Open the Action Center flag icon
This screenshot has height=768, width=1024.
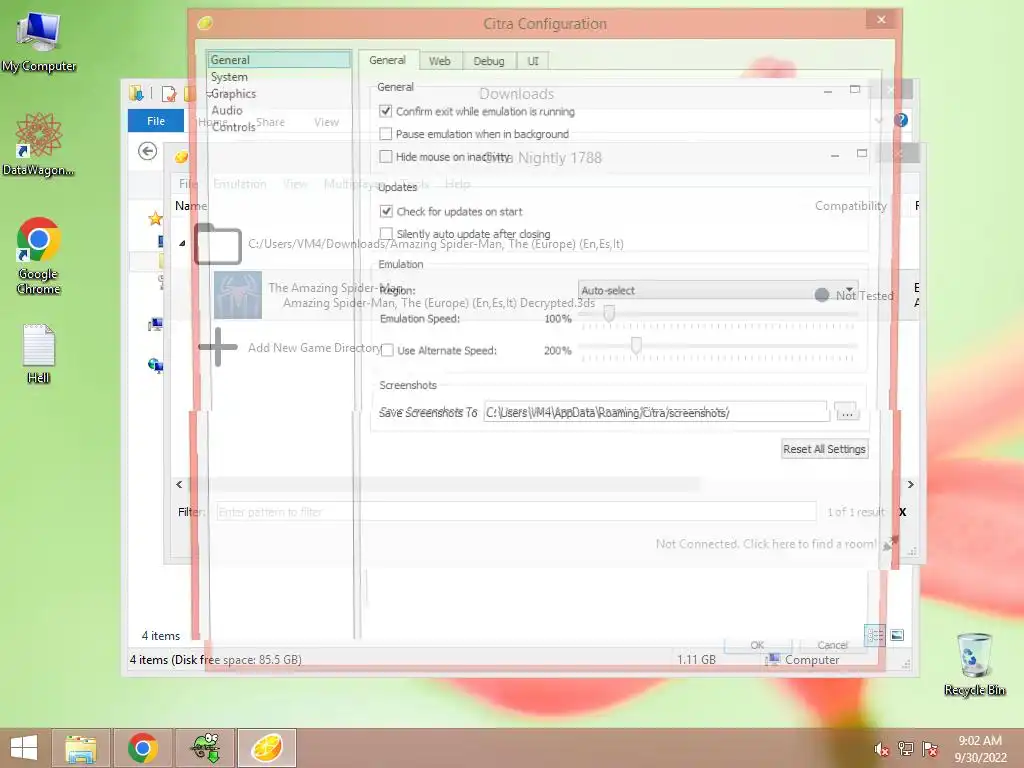pyautogui.click(x=930, y=749)
